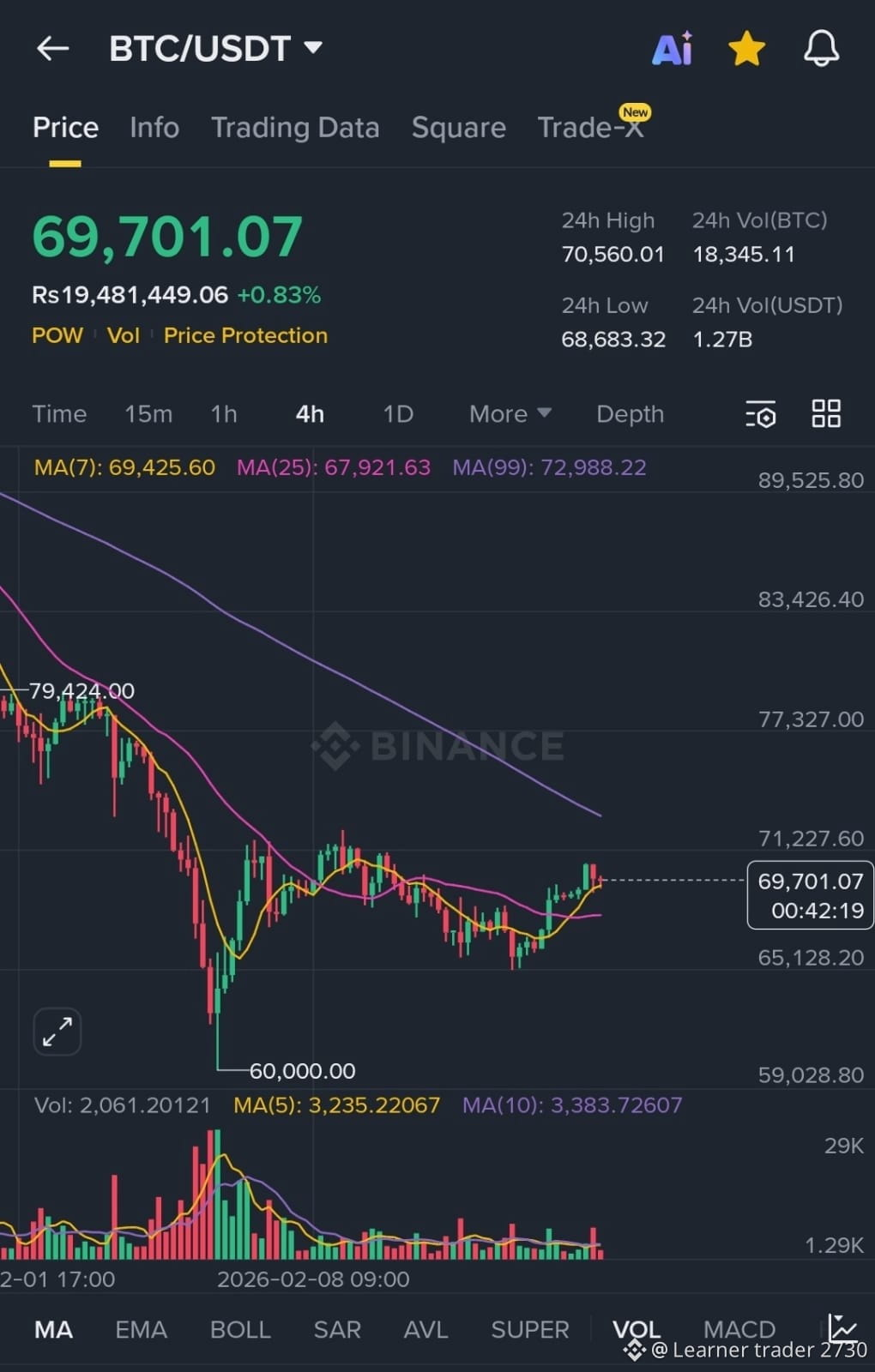
Task: Tap the 24h High value 70,560.01
Action: pyautogui.click(x=612, y=255)
